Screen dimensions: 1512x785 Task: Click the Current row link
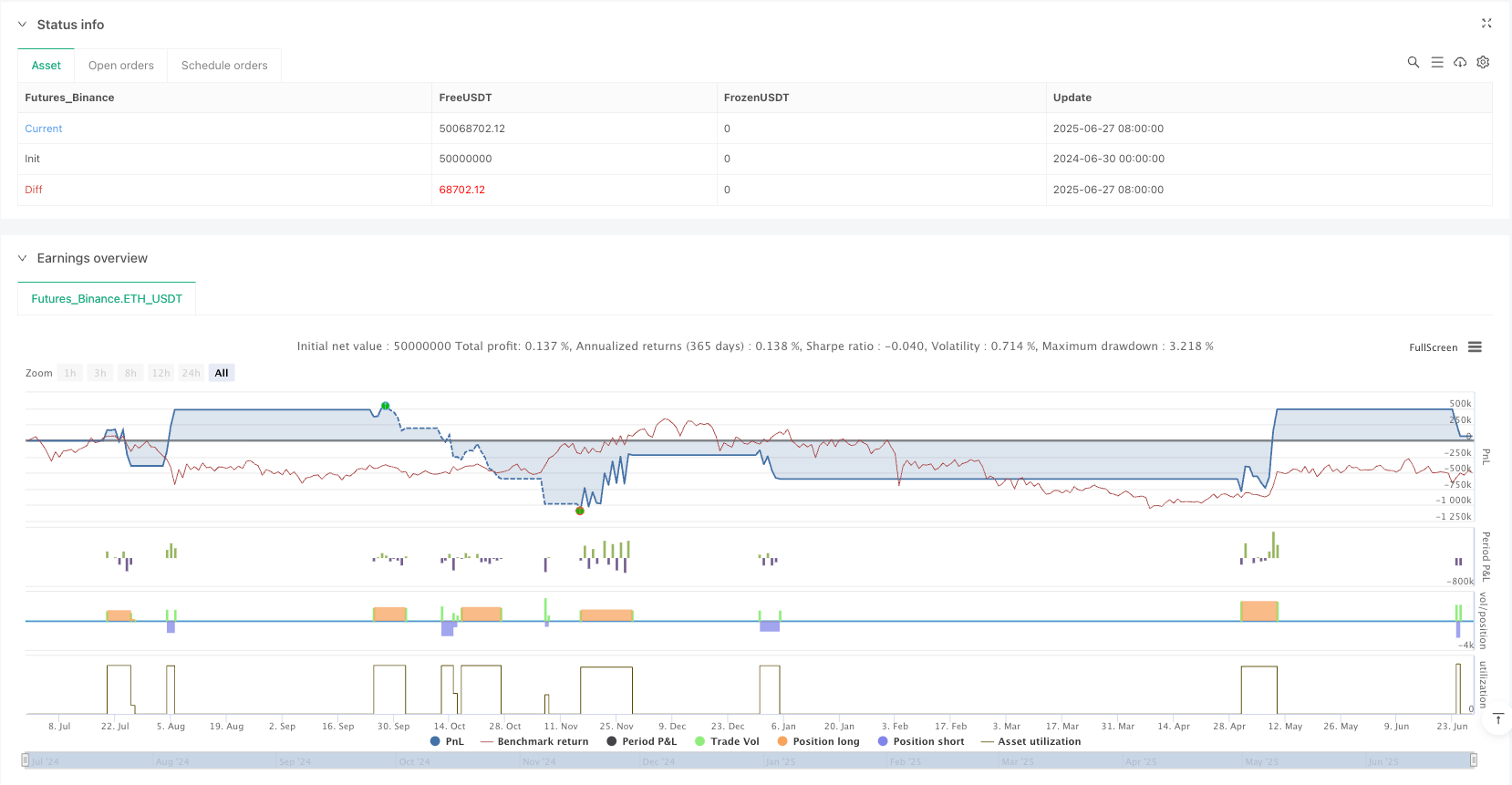[x=44, y=129]
